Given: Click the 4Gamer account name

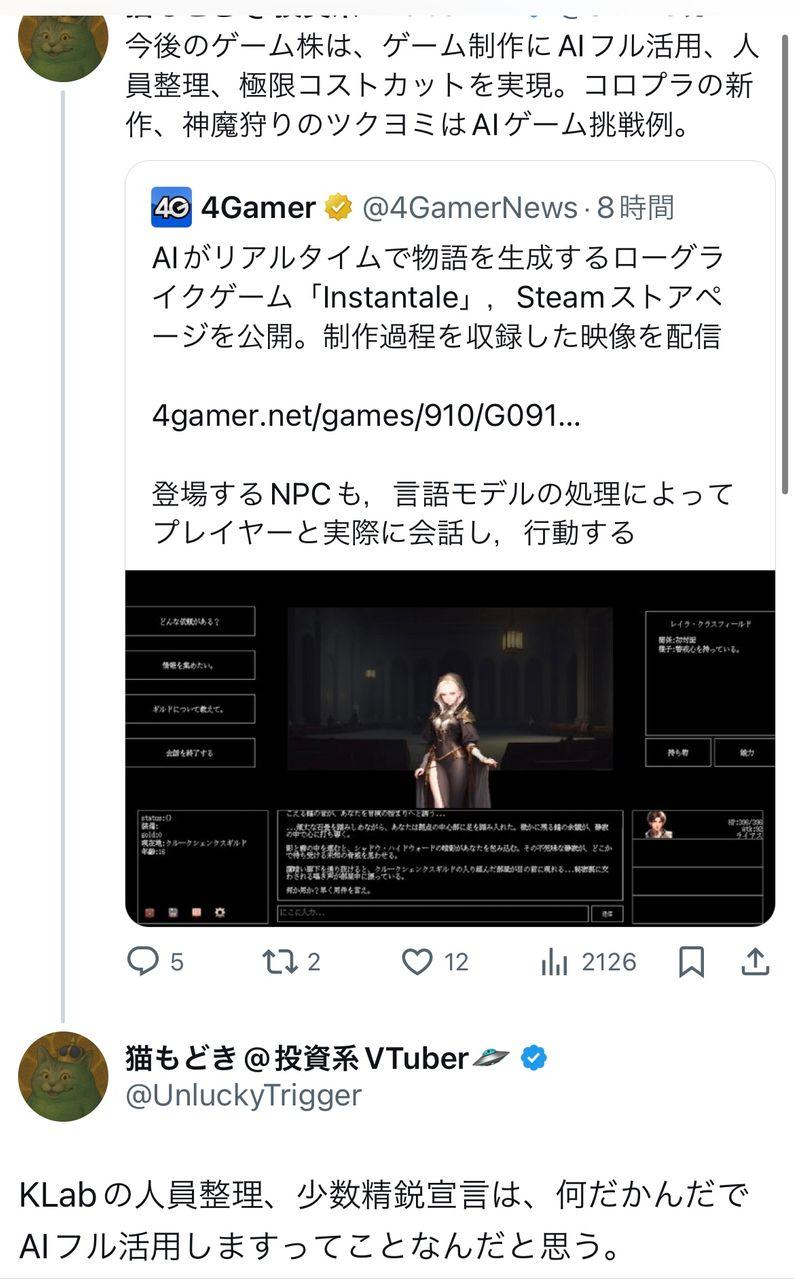Looking at the screenshot, I should coord(258,207).
